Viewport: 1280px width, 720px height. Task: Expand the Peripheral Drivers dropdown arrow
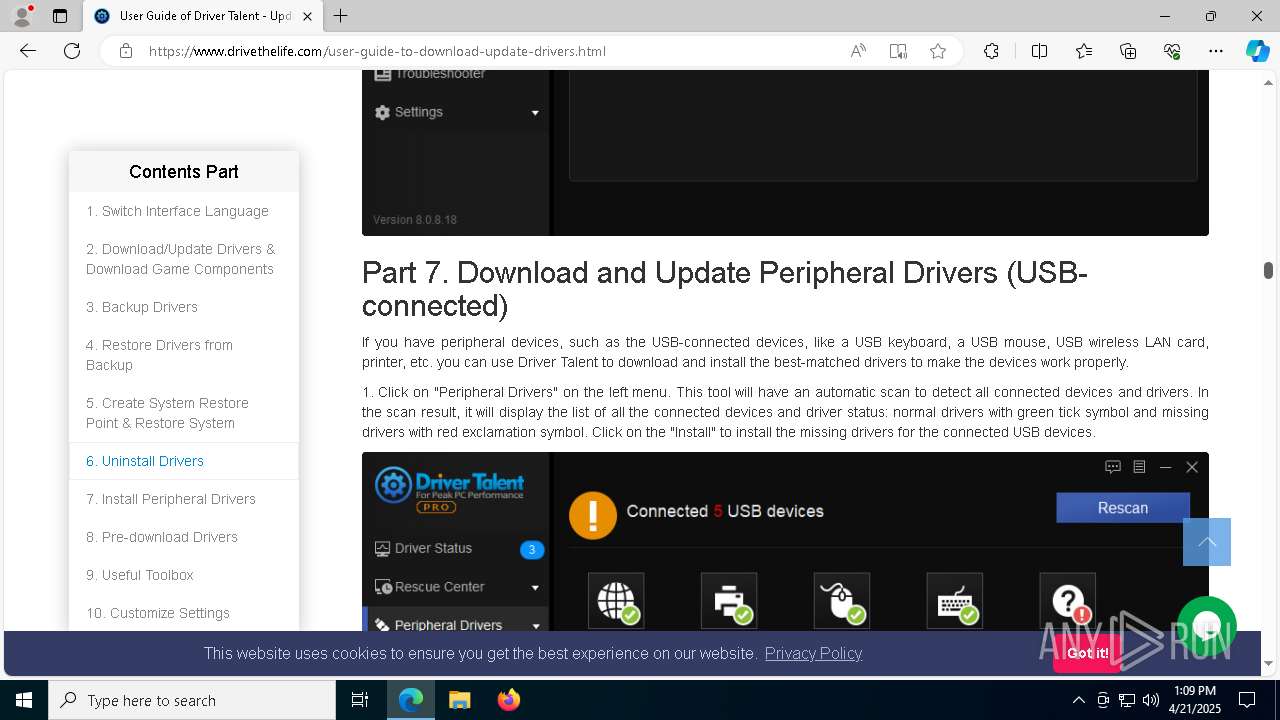[536, 626]
